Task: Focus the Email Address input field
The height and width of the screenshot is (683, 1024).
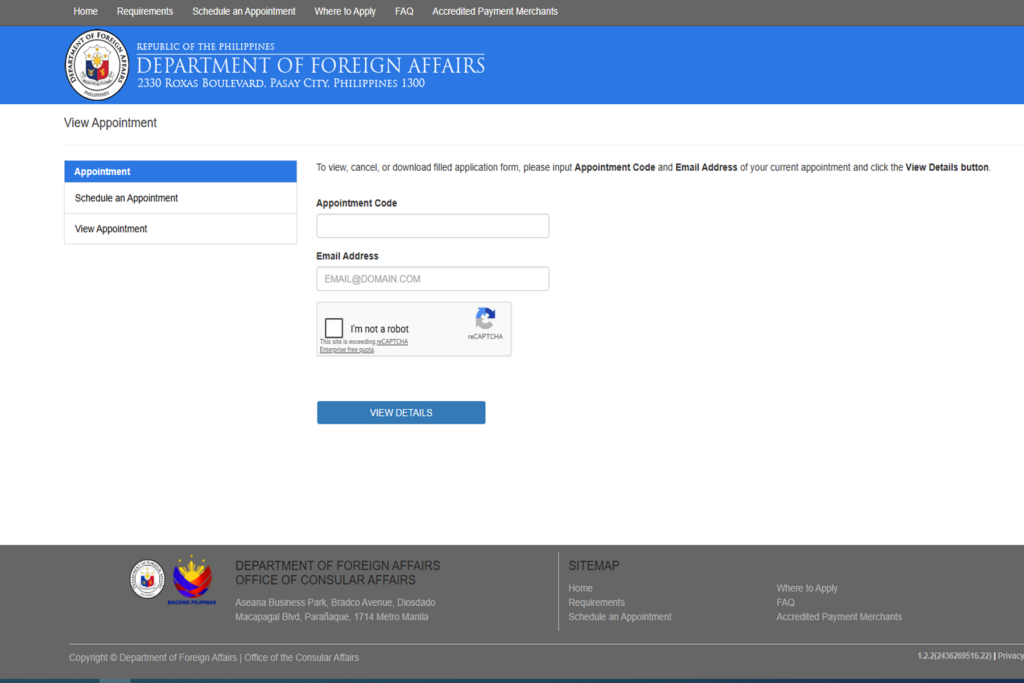Action: tap(432, 279)
